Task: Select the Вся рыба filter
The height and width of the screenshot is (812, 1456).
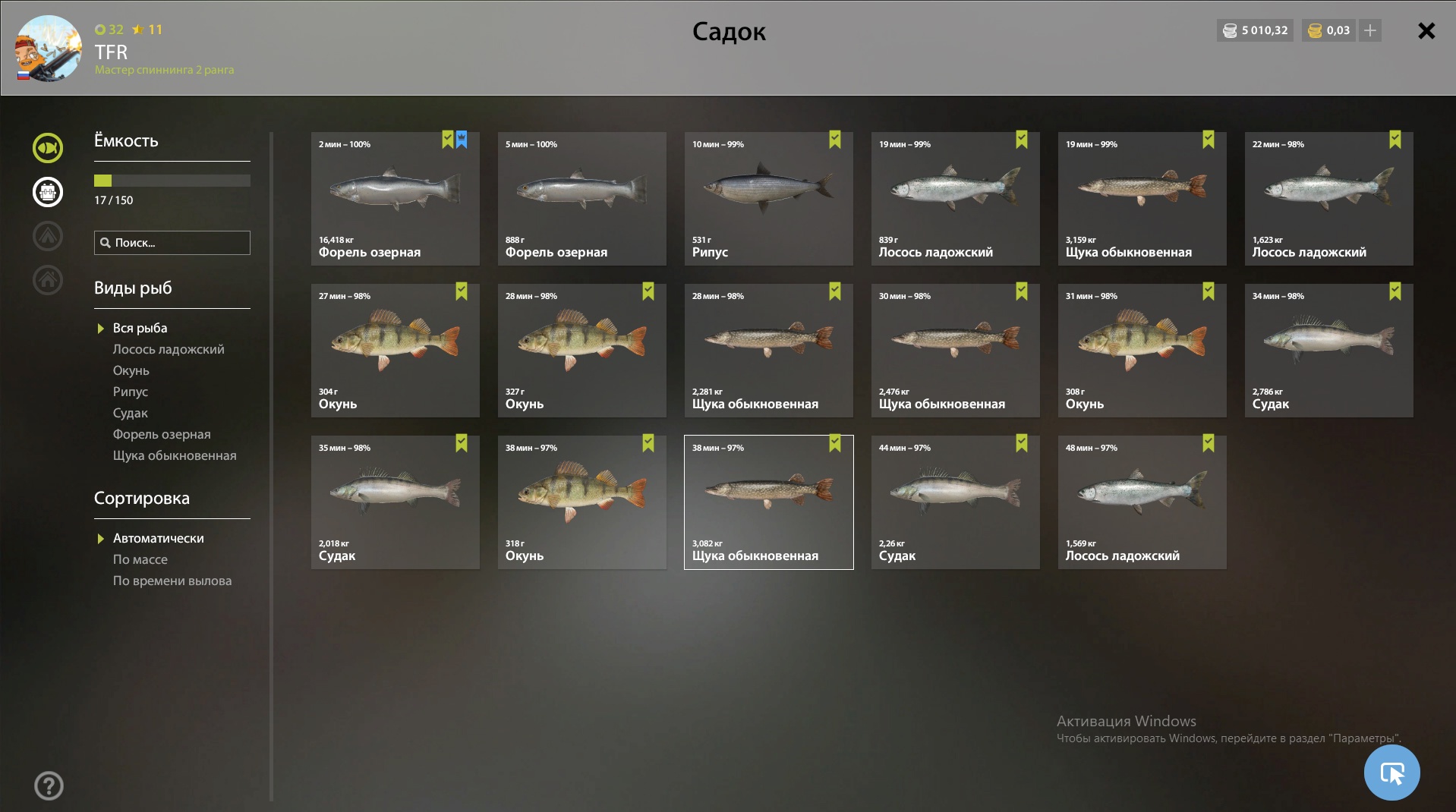Action: click(x=140, y=328)
